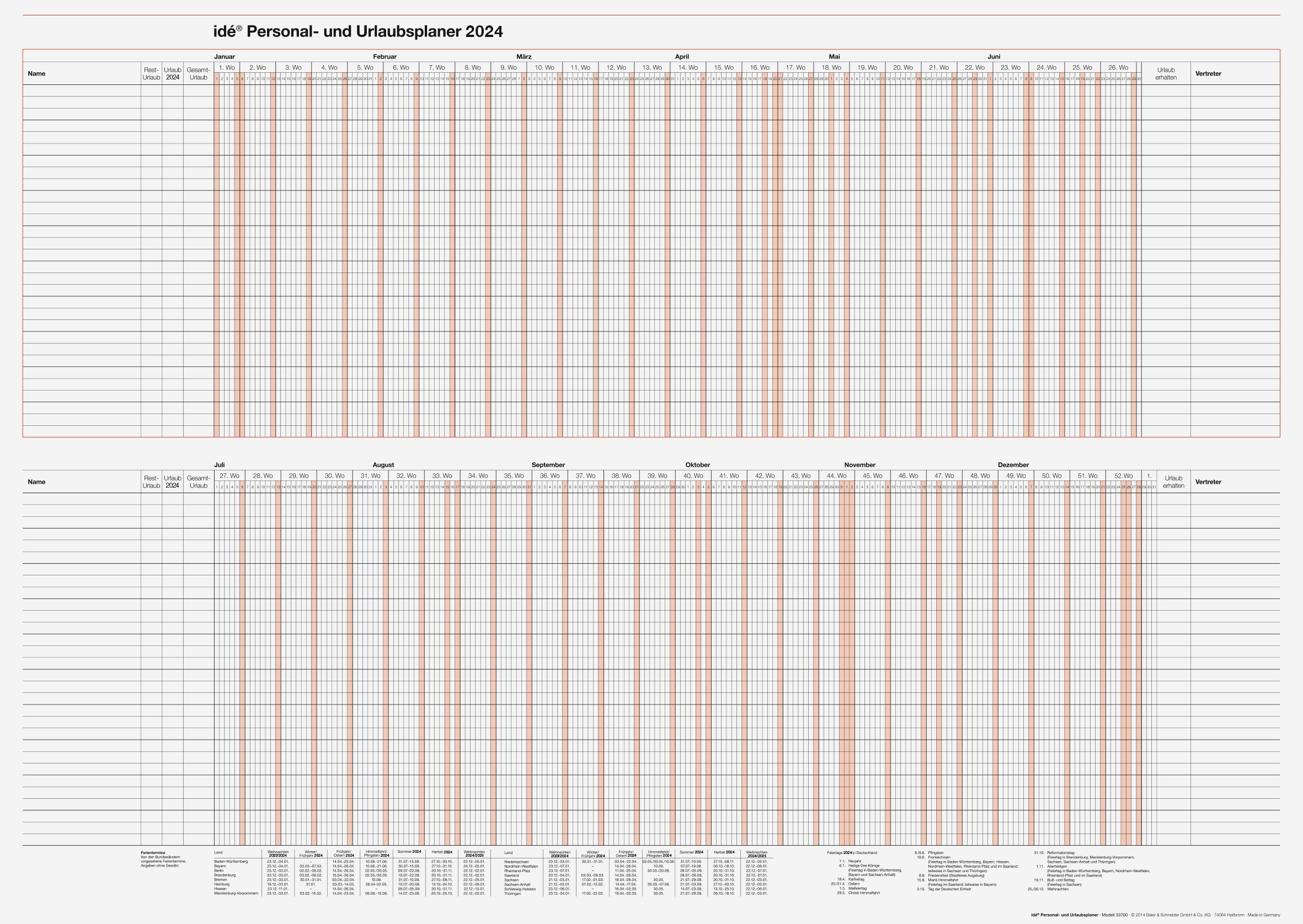Click the '1. Wo' week header
1303x924 pixels.
pyautogui.click(x=227, y=68)
